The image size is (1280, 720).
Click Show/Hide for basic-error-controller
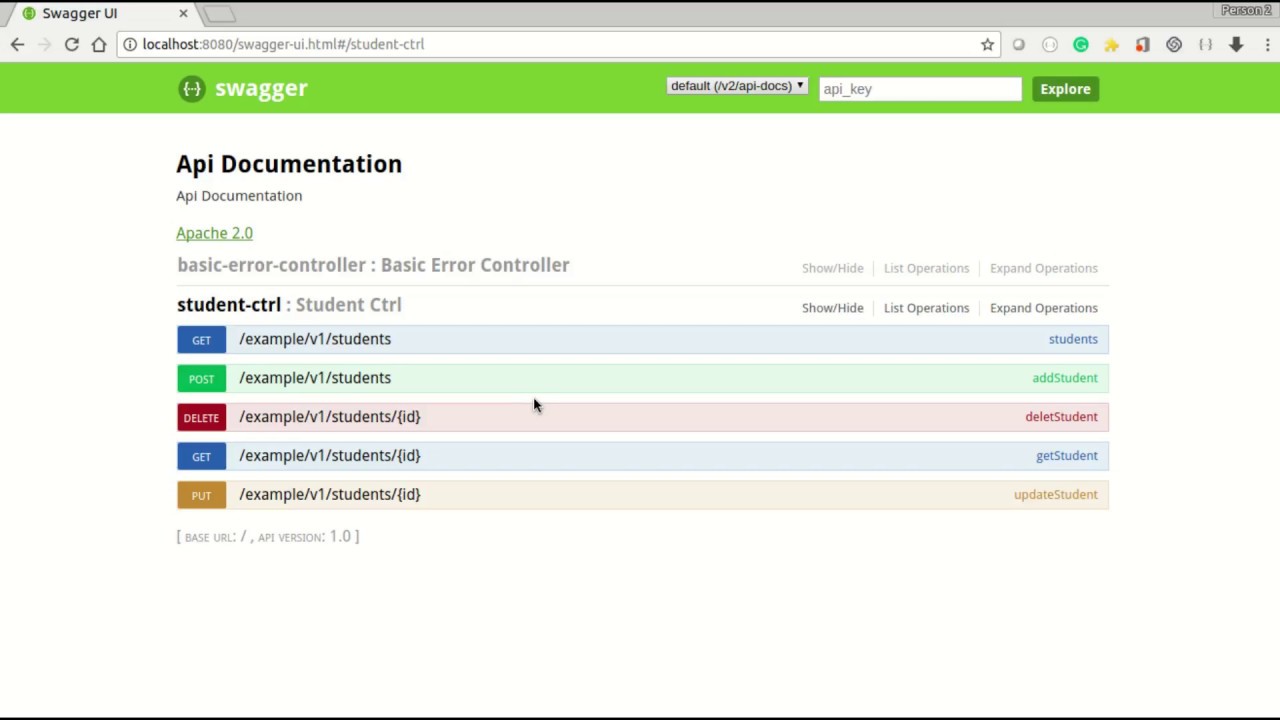(832, 268)
